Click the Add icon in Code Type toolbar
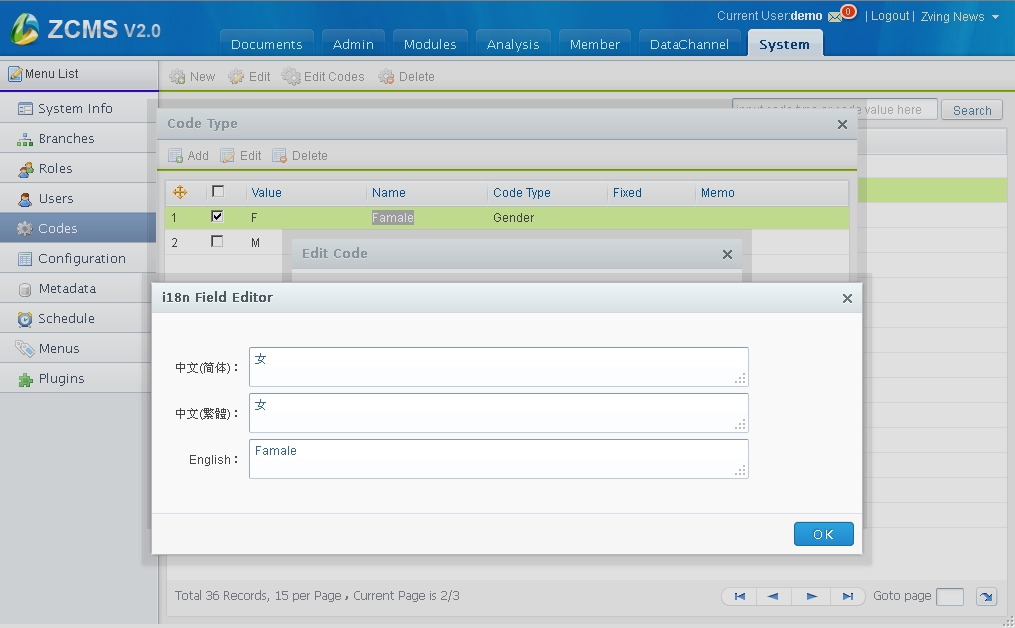The width and height of the screenshot is (1015, 628). pos(175,156)
